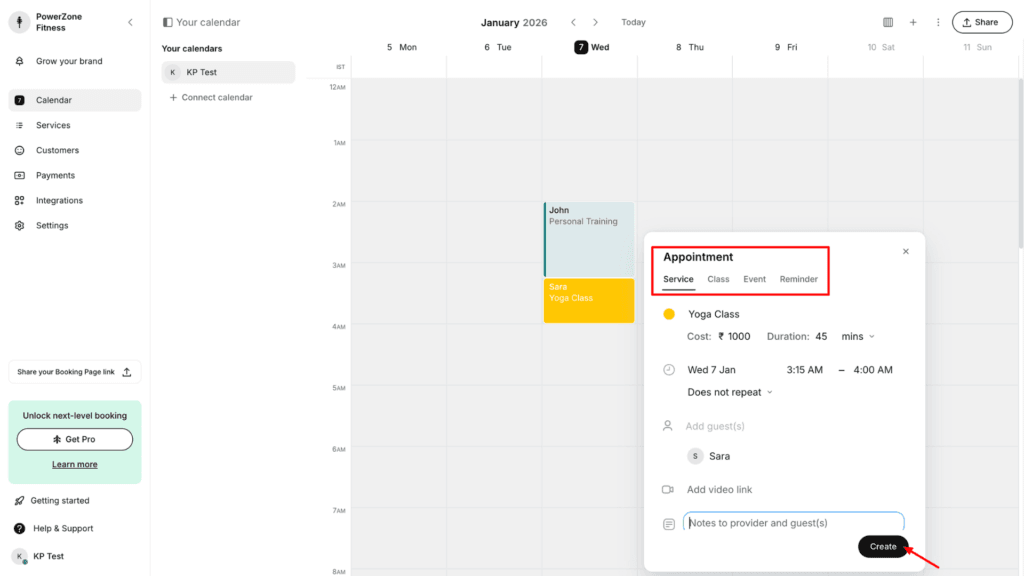Switch to the Reminder tab
Viewport: 1024px width, 576px height.
pyautogui.click(x=798, y=279)
